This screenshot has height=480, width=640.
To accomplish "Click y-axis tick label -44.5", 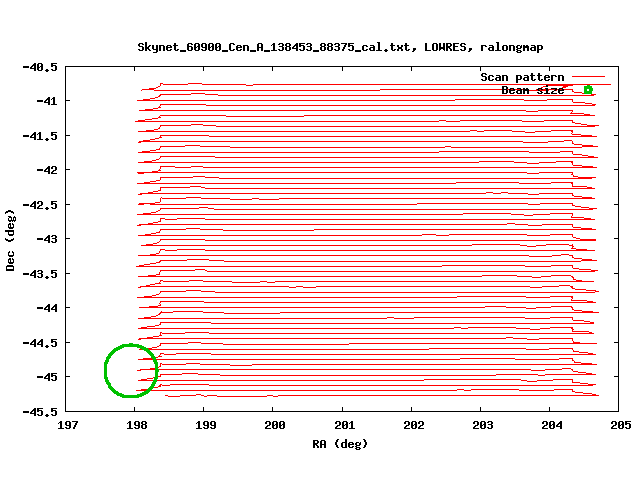I will 40,343.
